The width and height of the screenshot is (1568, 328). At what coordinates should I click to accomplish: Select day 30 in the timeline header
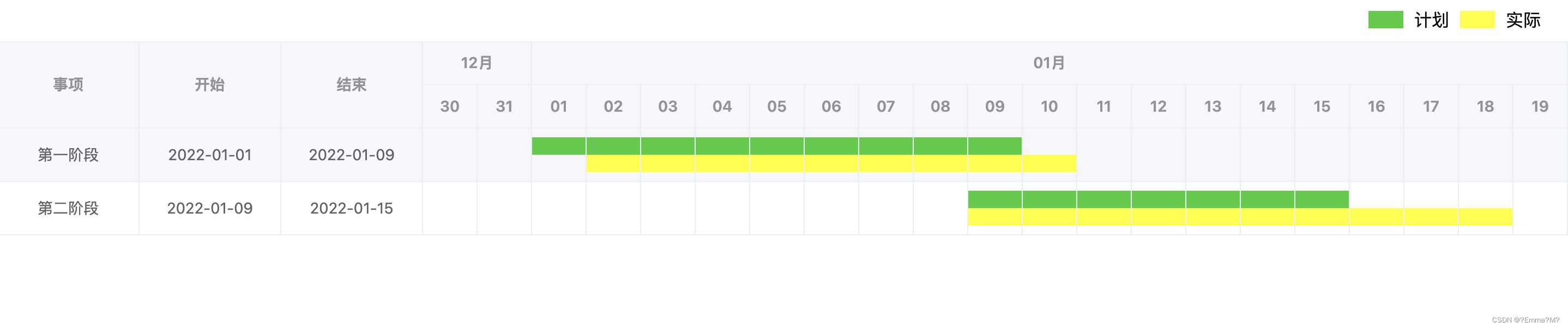coord(450,106)
